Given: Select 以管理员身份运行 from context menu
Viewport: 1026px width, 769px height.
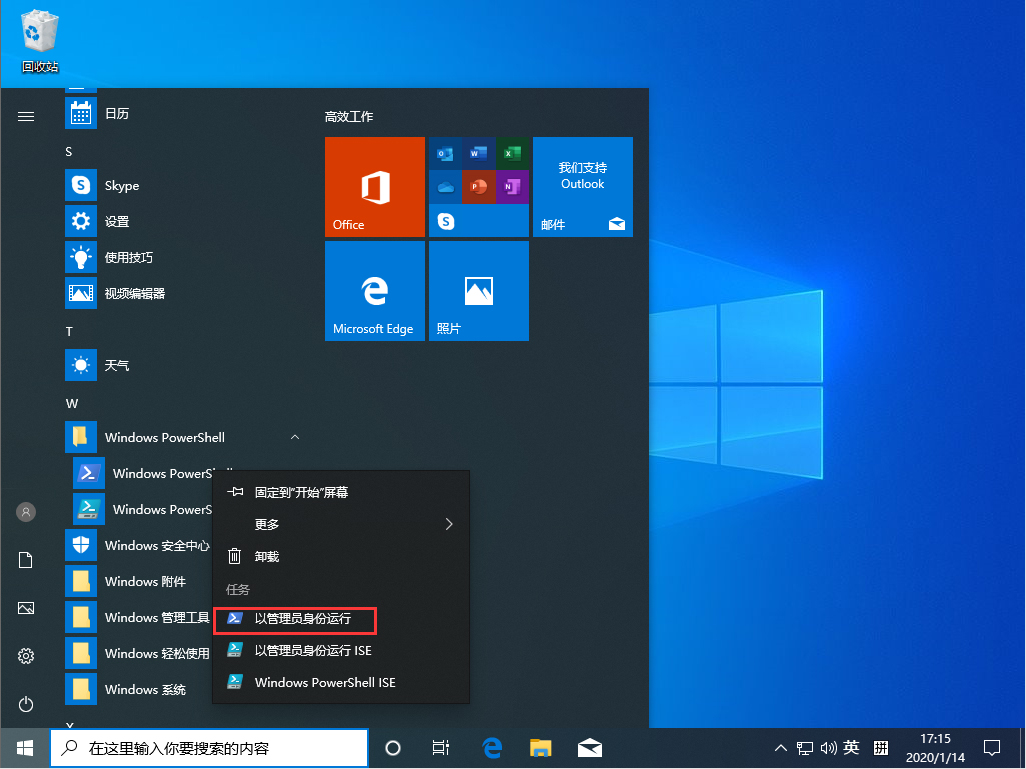Looking at the screenshot, I should (x=296, y=620).
